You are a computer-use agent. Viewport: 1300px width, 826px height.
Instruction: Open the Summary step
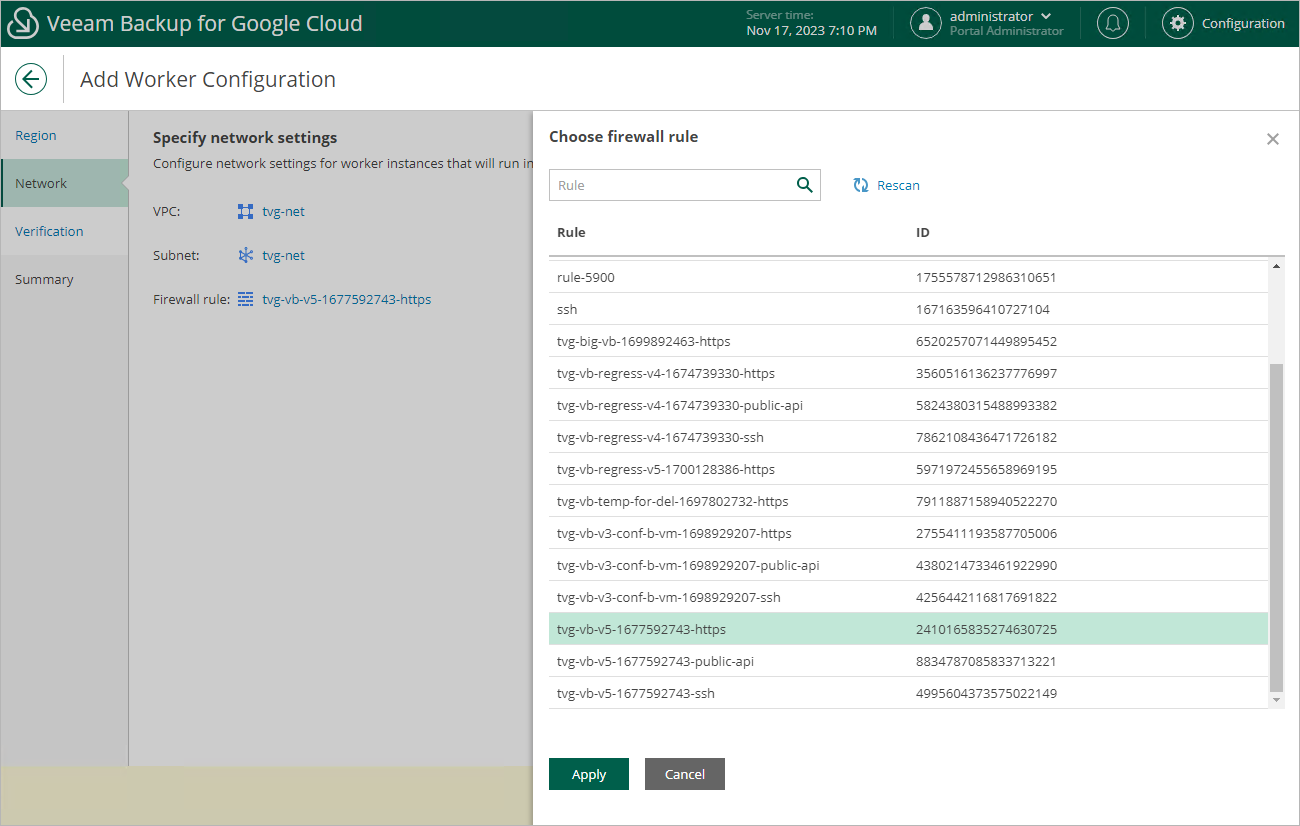(x=64, y=279)
